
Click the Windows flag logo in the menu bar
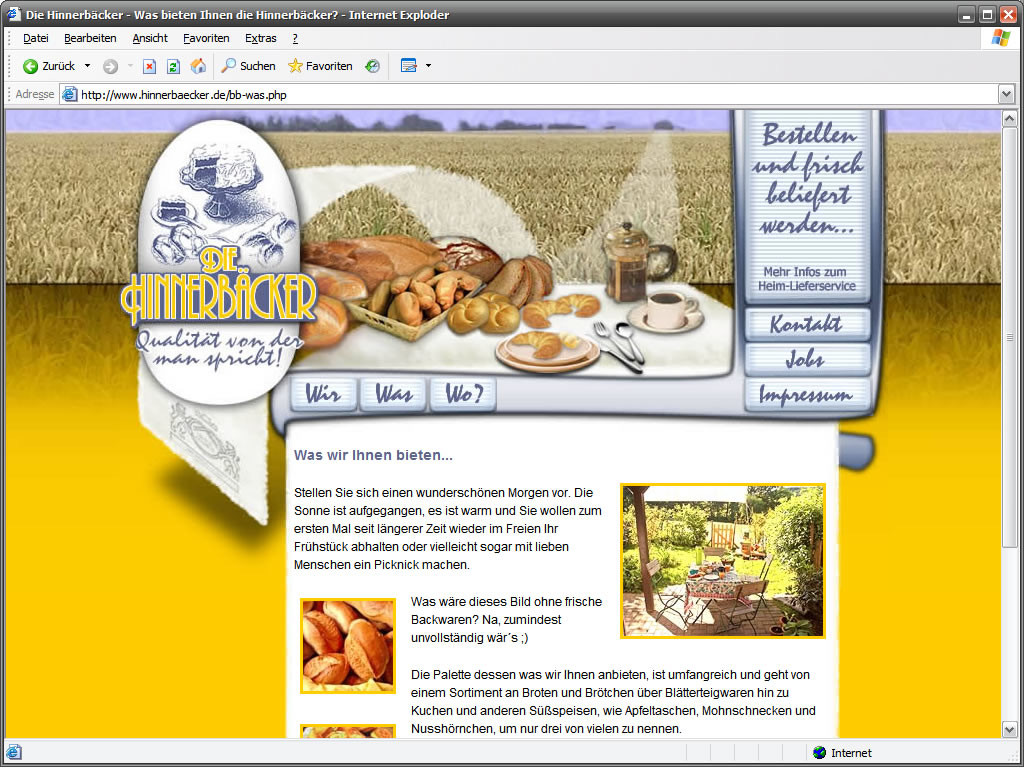[1000, 38]
